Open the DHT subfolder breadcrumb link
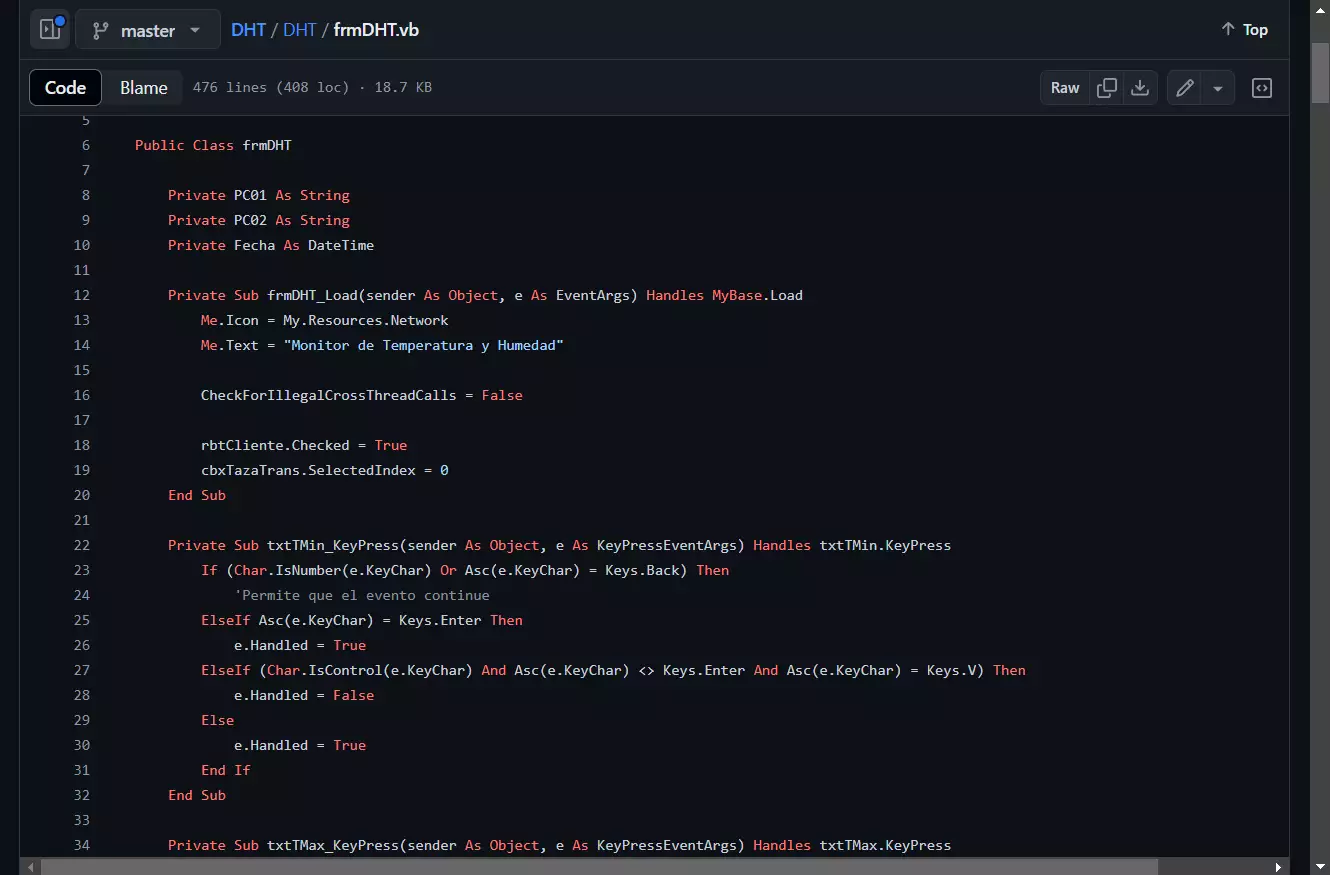 300,30
